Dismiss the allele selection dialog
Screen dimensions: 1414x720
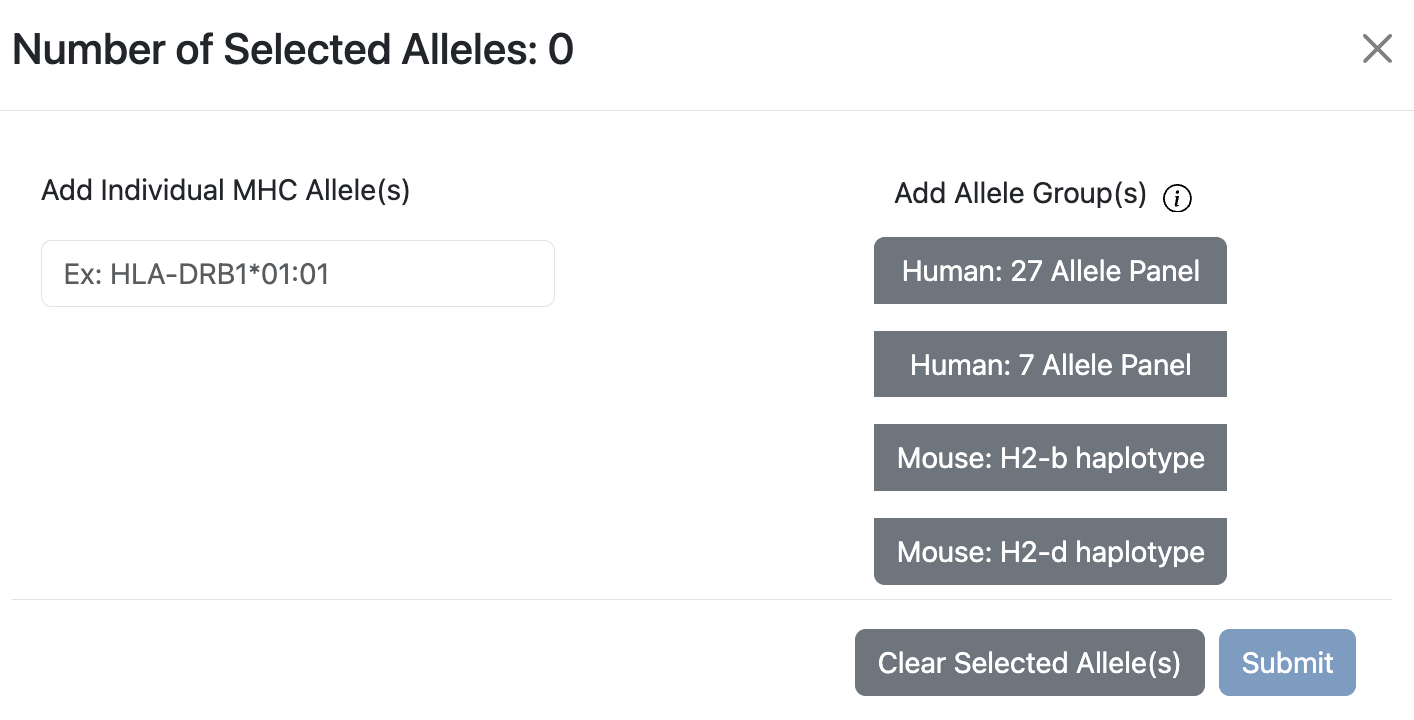pos(1377,48)
